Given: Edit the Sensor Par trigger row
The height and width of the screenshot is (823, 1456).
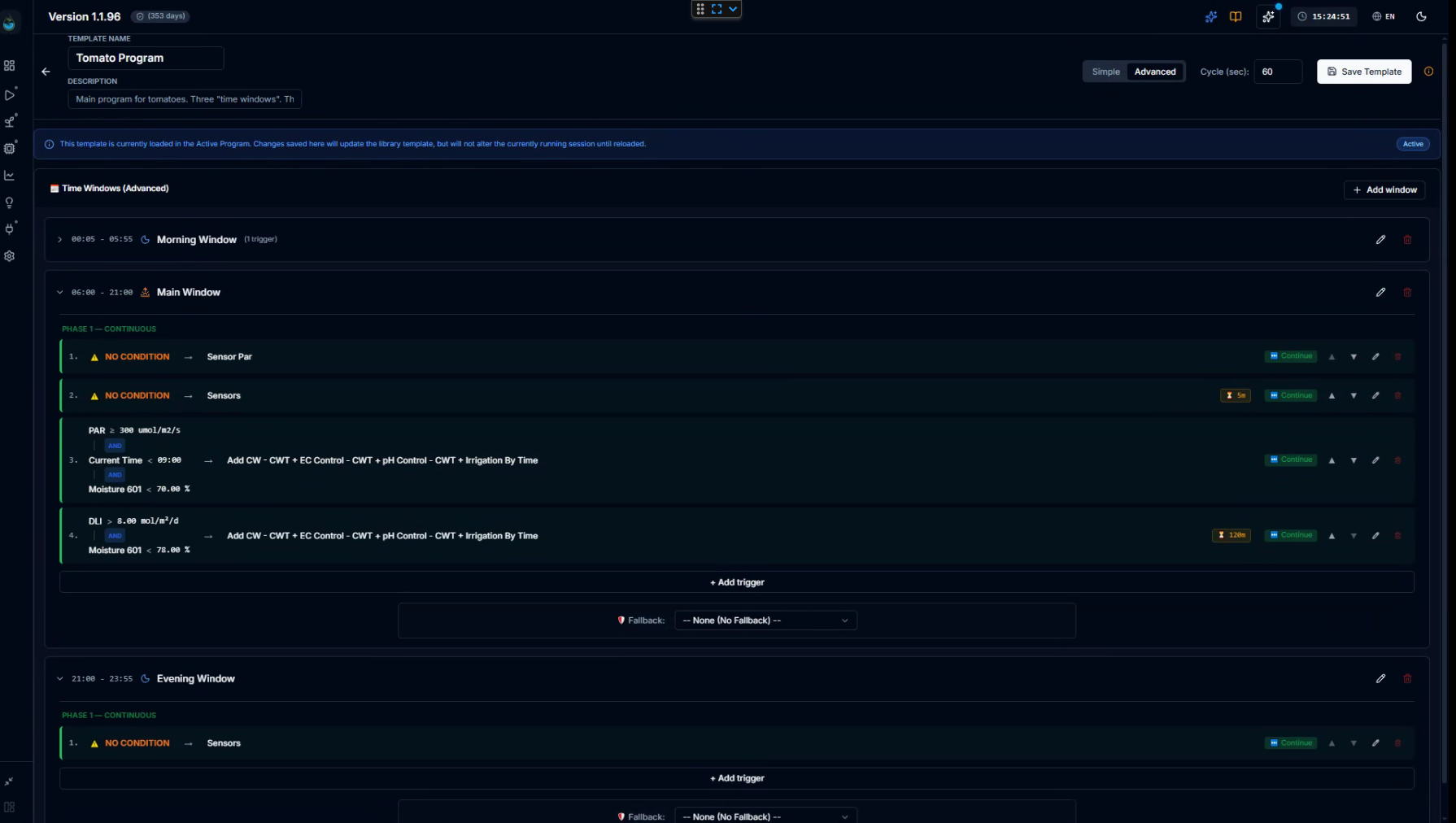Looking at the screenshot, I should pos(1375,356).
